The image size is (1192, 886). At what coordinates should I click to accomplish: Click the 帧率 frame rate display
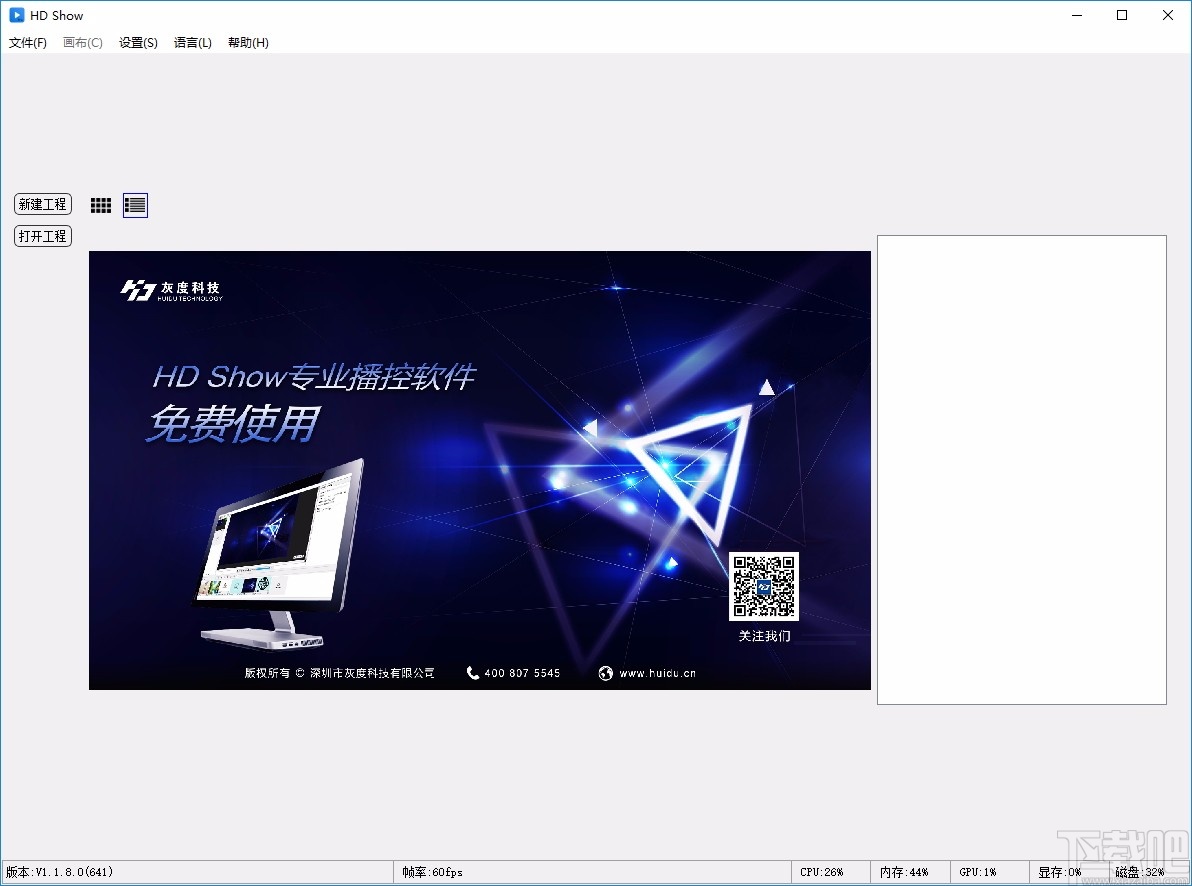click(x=431, y=872)
